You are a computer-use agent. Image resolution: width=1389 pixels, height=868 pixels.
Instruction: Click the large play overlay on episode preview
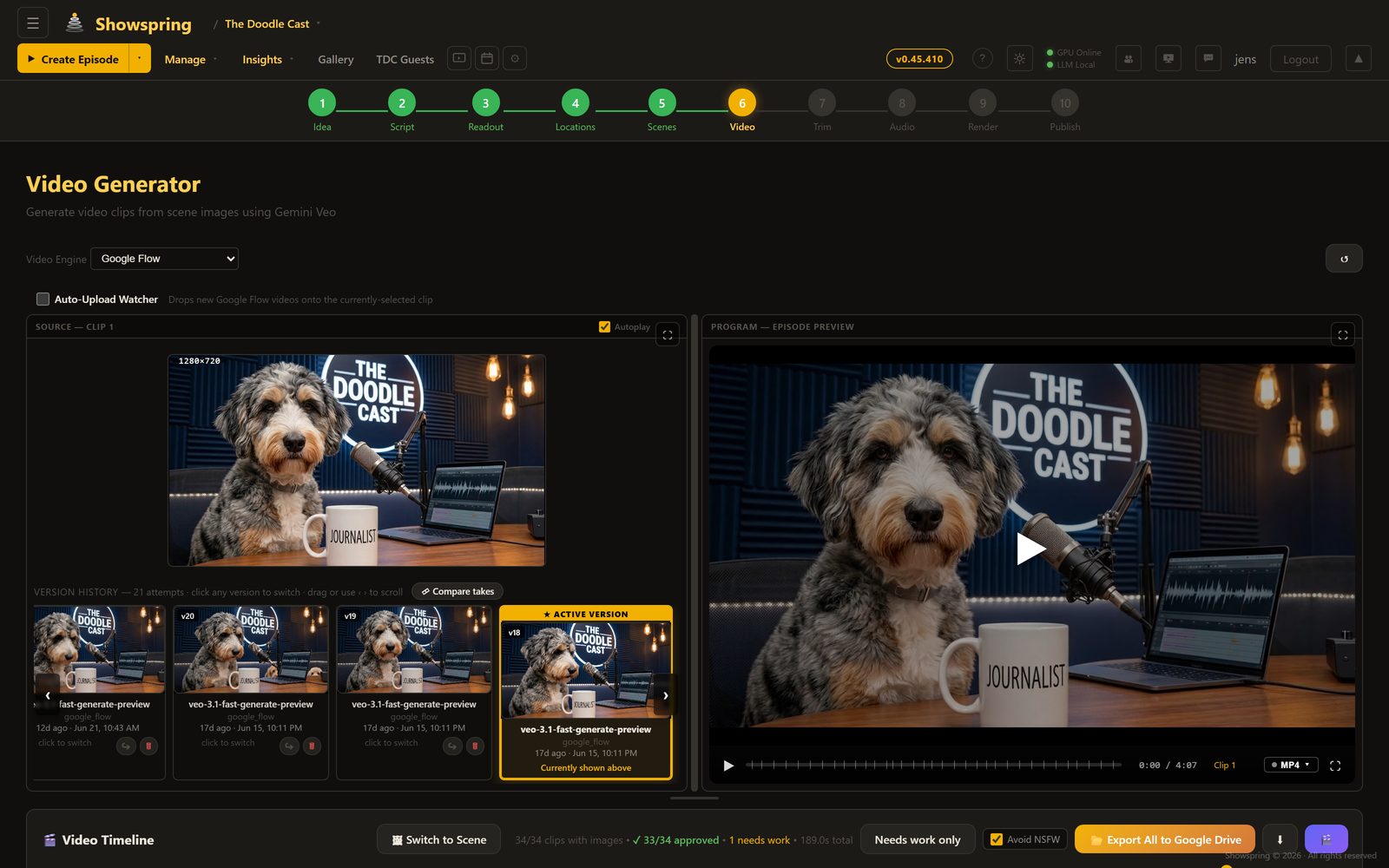1030,548
